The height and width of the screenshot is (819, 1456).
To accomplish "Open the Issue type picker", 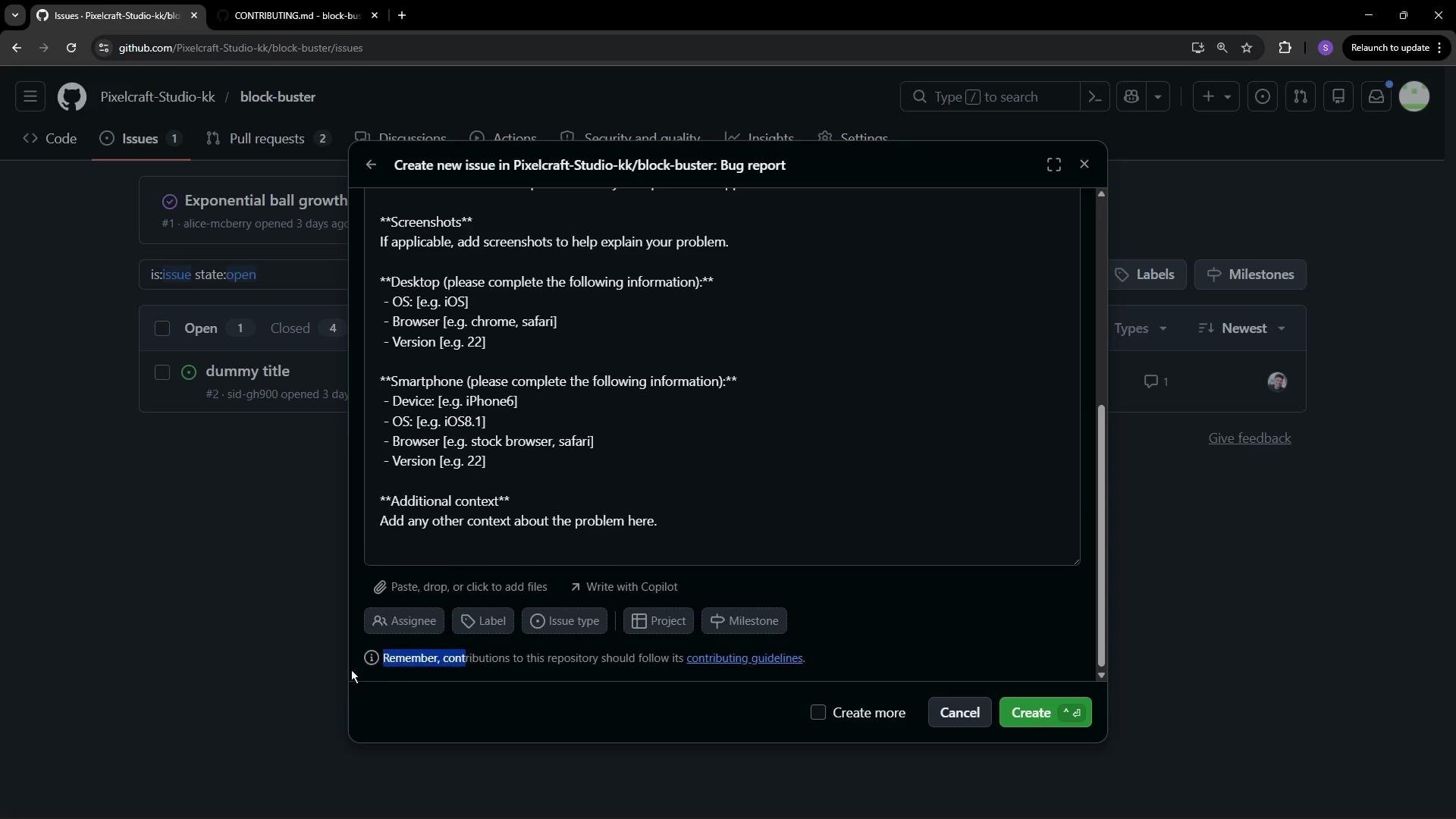I will pos(564,621).
